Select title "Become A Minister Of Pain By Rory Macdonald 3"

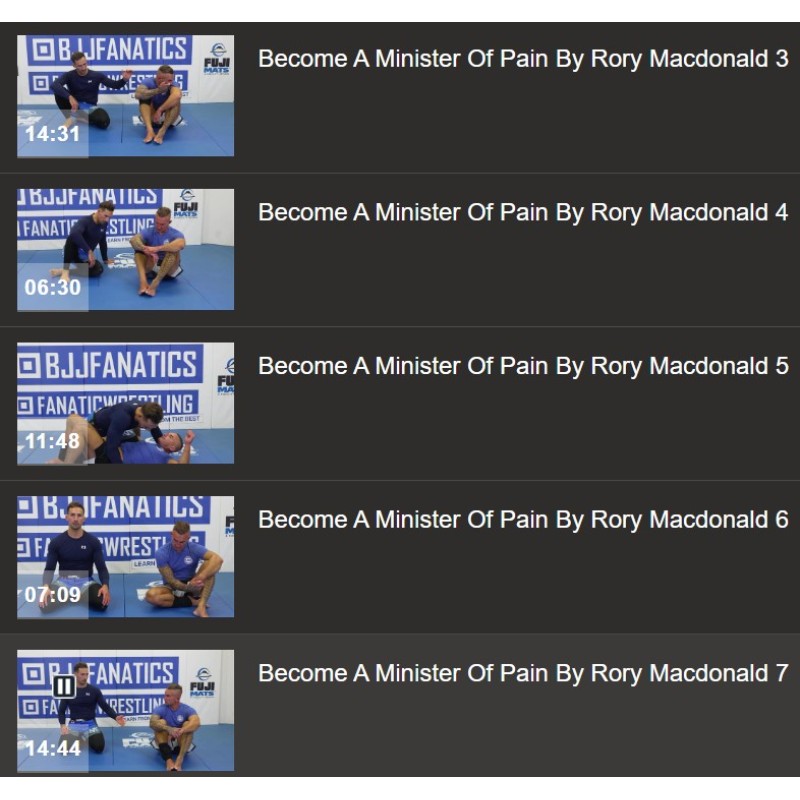tap(523, 59)
